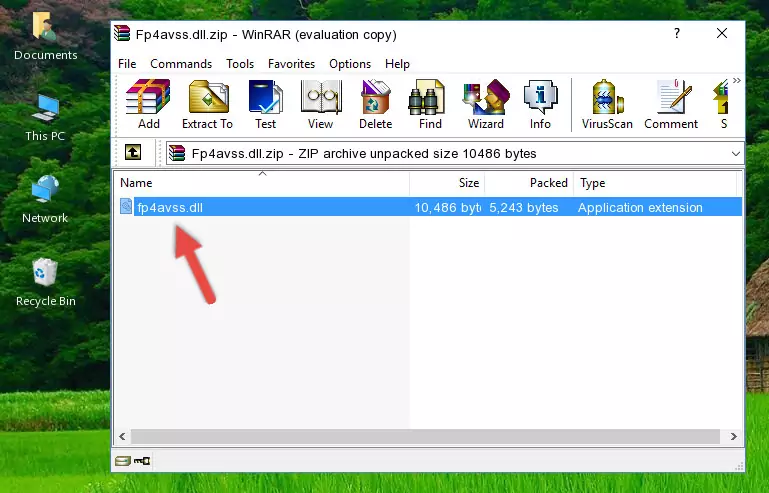Open the Favorites menu
Image resolution: width=769 pixels, height=493 pixels.
tap(291, 64)
